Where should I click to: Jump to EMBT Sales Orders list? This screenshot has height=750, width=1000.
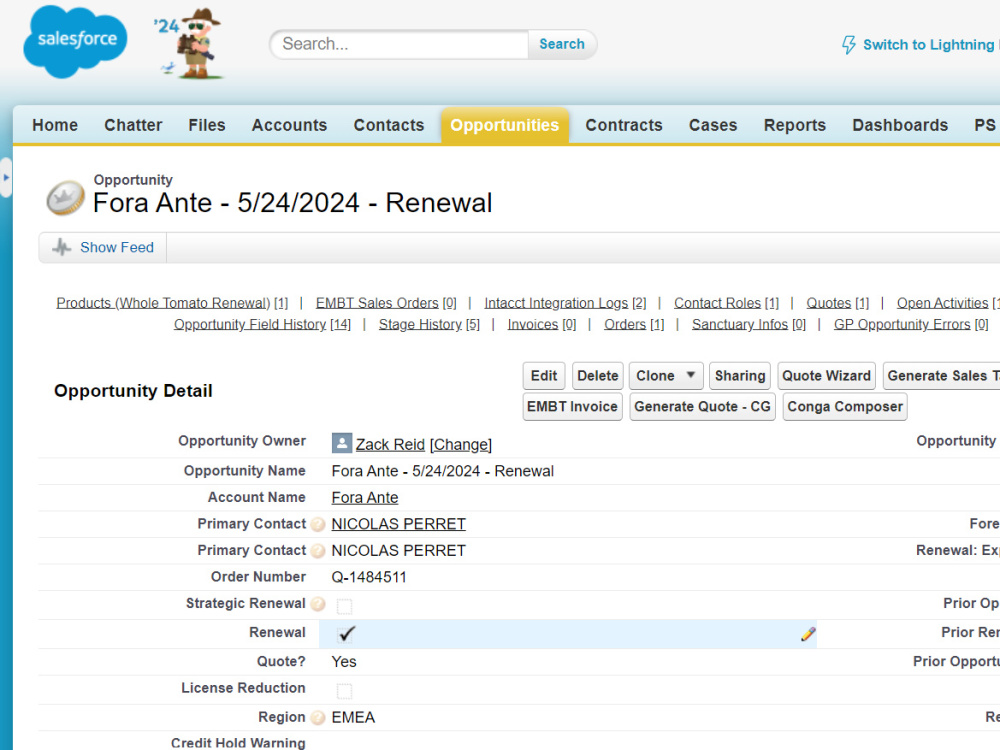(x=386, y=303)
